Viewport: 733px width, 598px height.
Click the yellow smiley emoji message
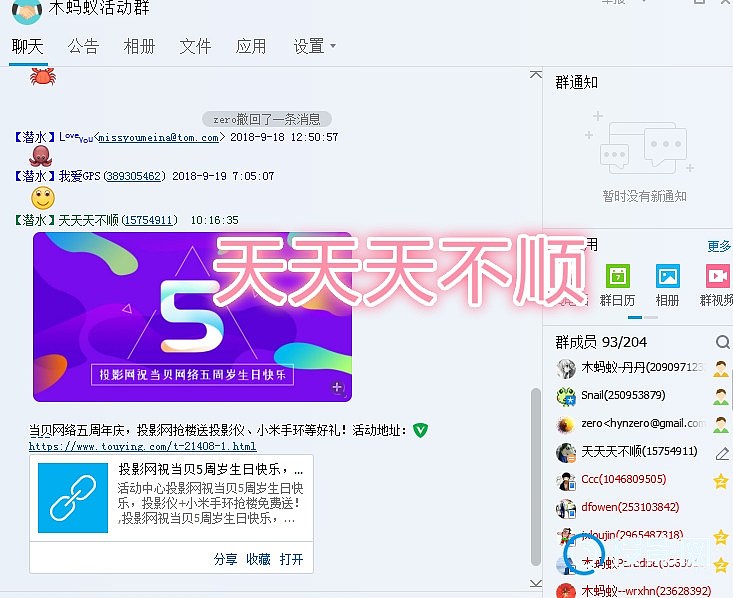tap(43, 198)
